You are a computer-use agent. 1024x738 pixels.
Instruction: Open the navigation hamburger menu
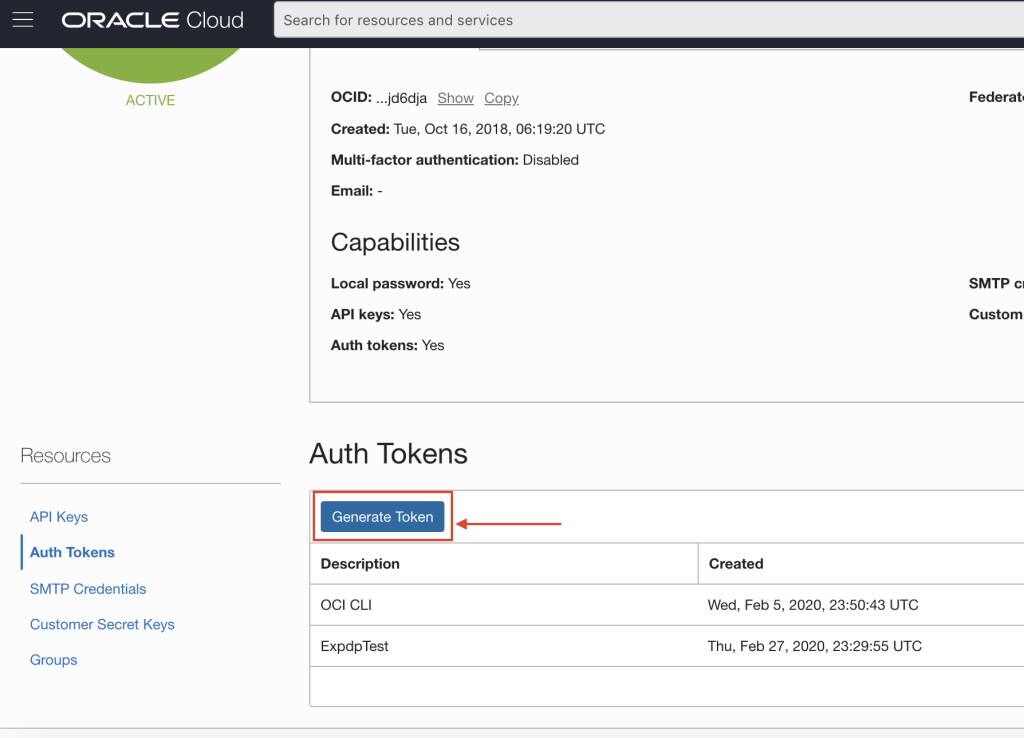tap(22, 20)
